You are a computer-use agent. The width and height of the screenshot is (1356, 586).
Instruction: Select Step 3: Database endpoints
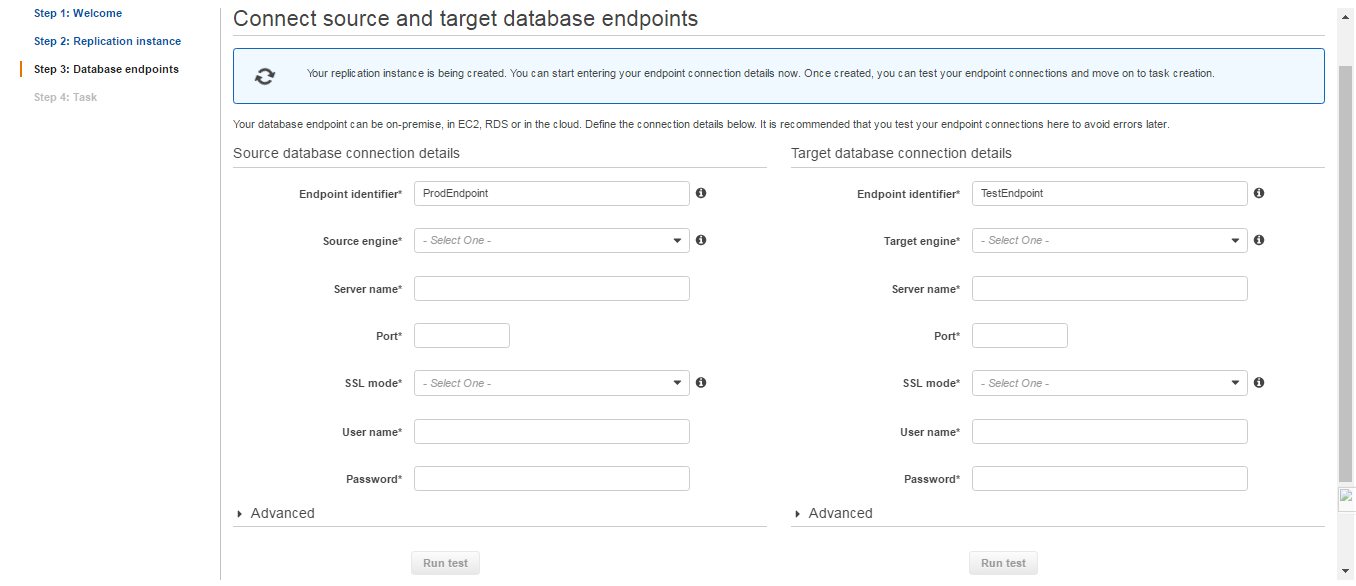click(x=106, y=69)
